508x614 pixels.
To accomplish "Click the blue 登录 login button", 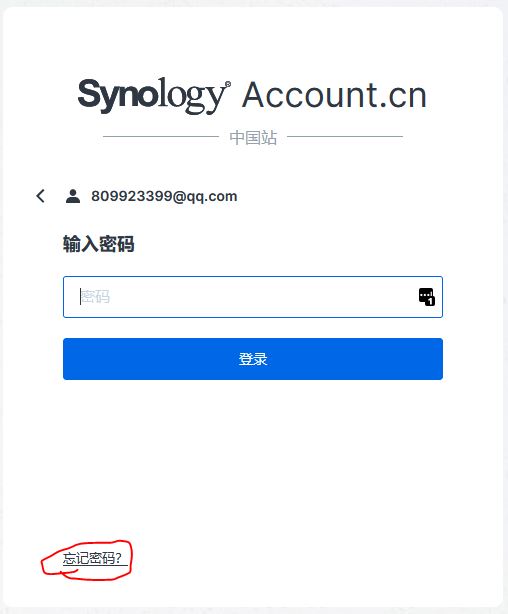I will pyautogui.click(x=253, y=359).
